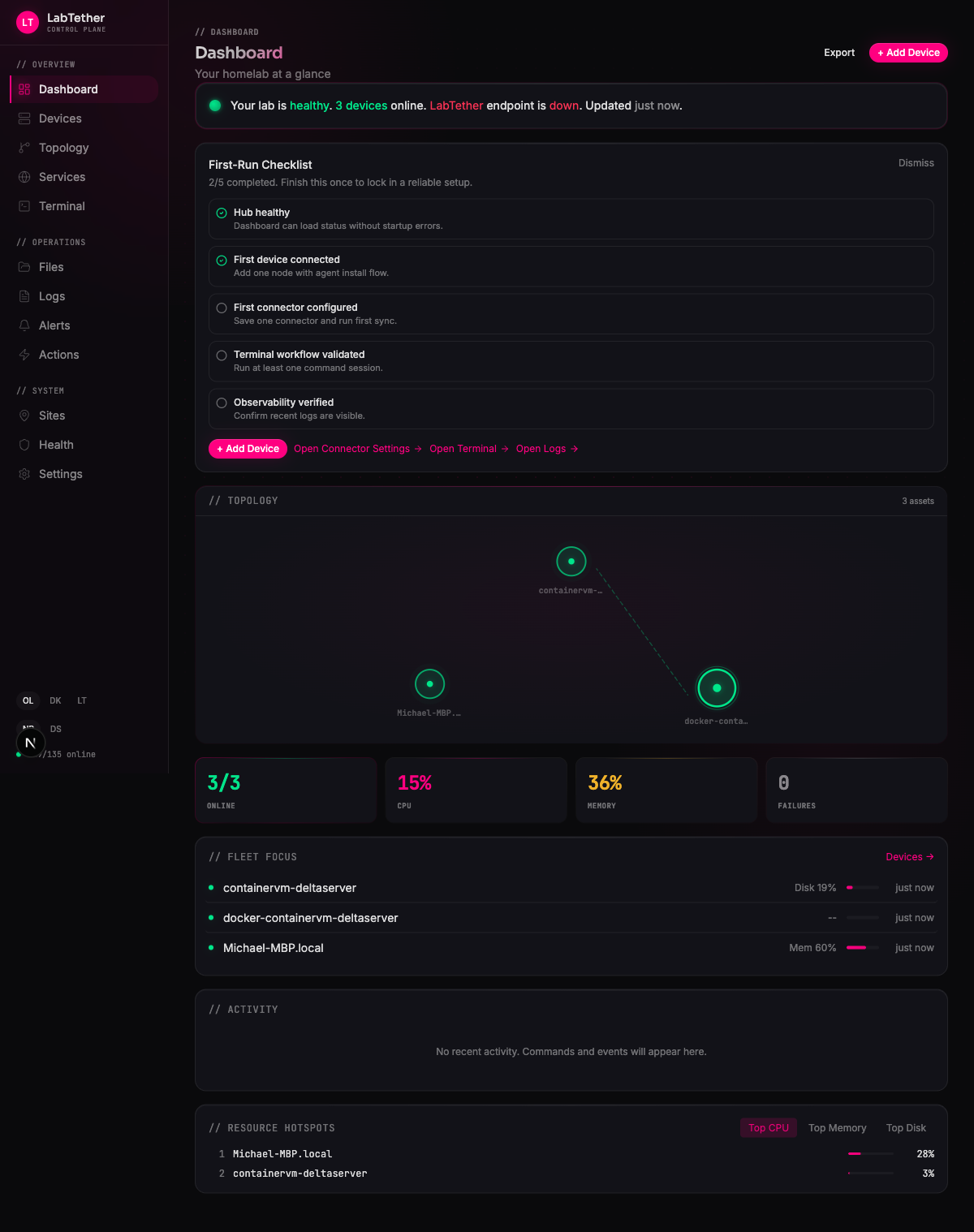Select containervm-deltaserver row in Resource Hotspots
This screenshot has width=974, height=1232.
tap(571, 1174)
